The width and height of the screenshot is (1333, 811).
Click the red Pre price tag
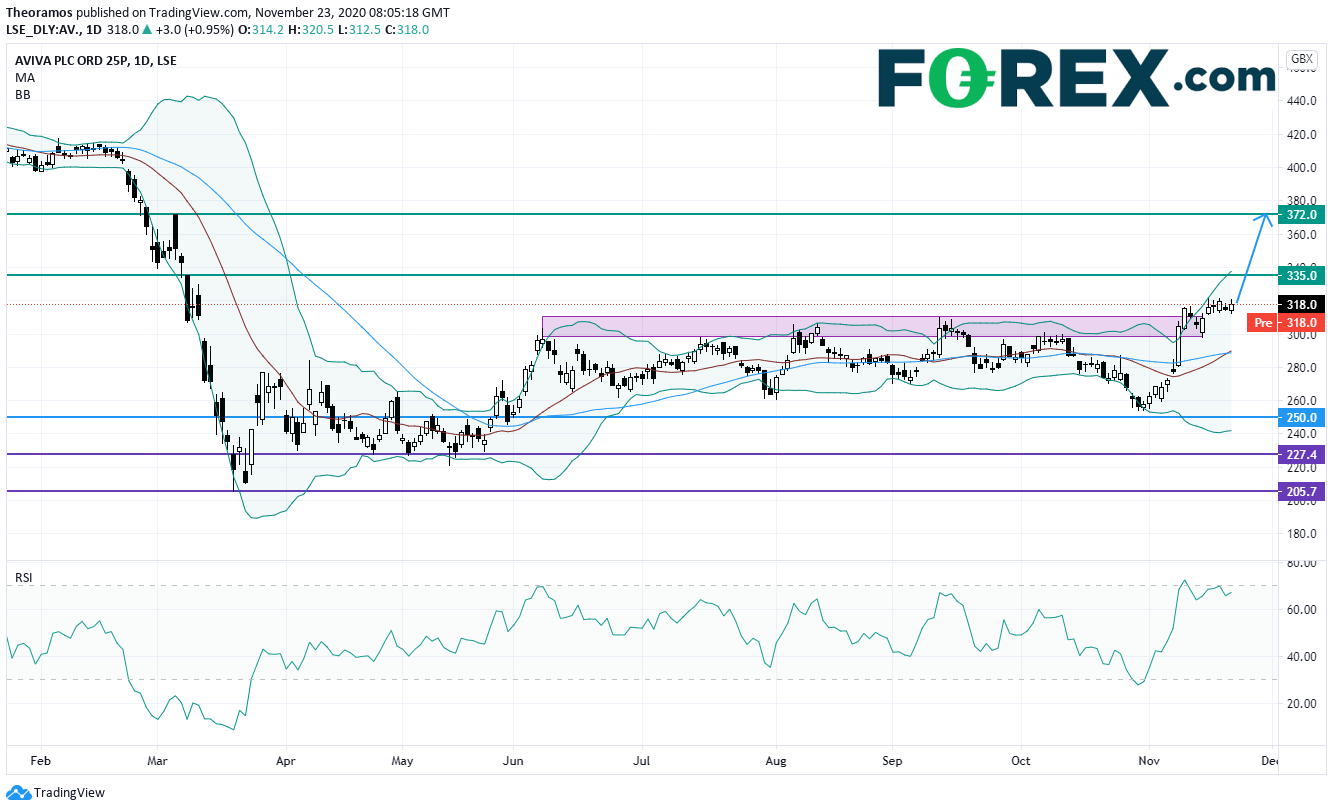(x=1264, y=323)
